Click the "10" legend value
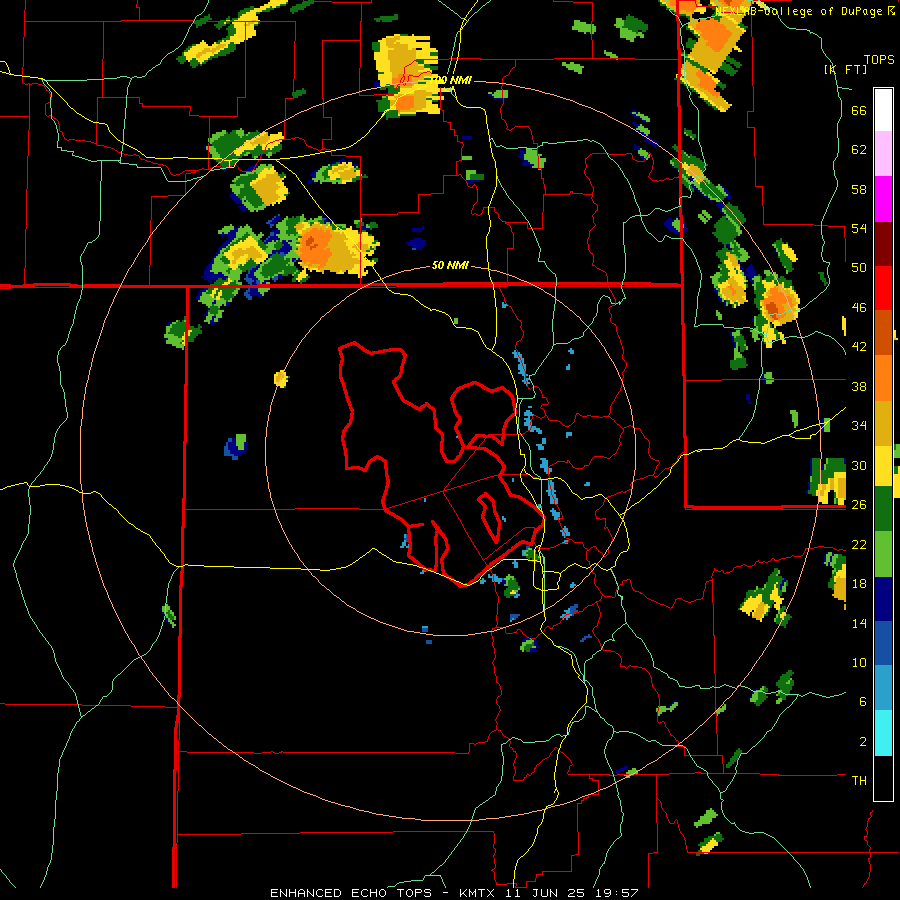Viewport: 900px width, 900px height. click(x=859, y=662)
